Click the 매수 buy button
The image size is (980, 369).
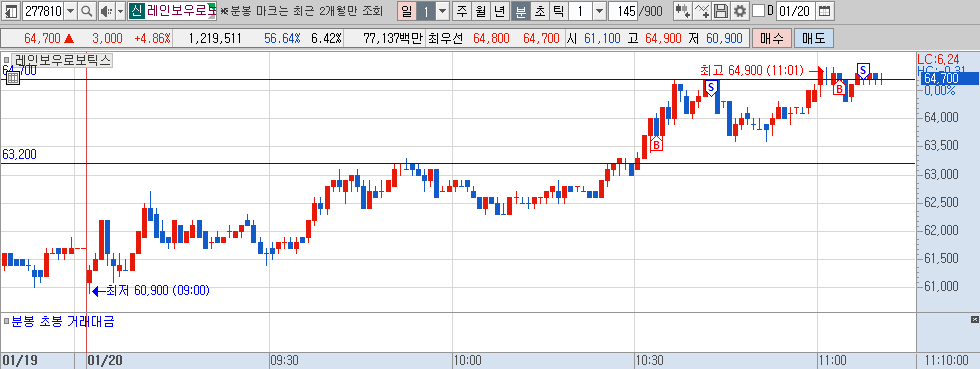click(x=772, y=38)
